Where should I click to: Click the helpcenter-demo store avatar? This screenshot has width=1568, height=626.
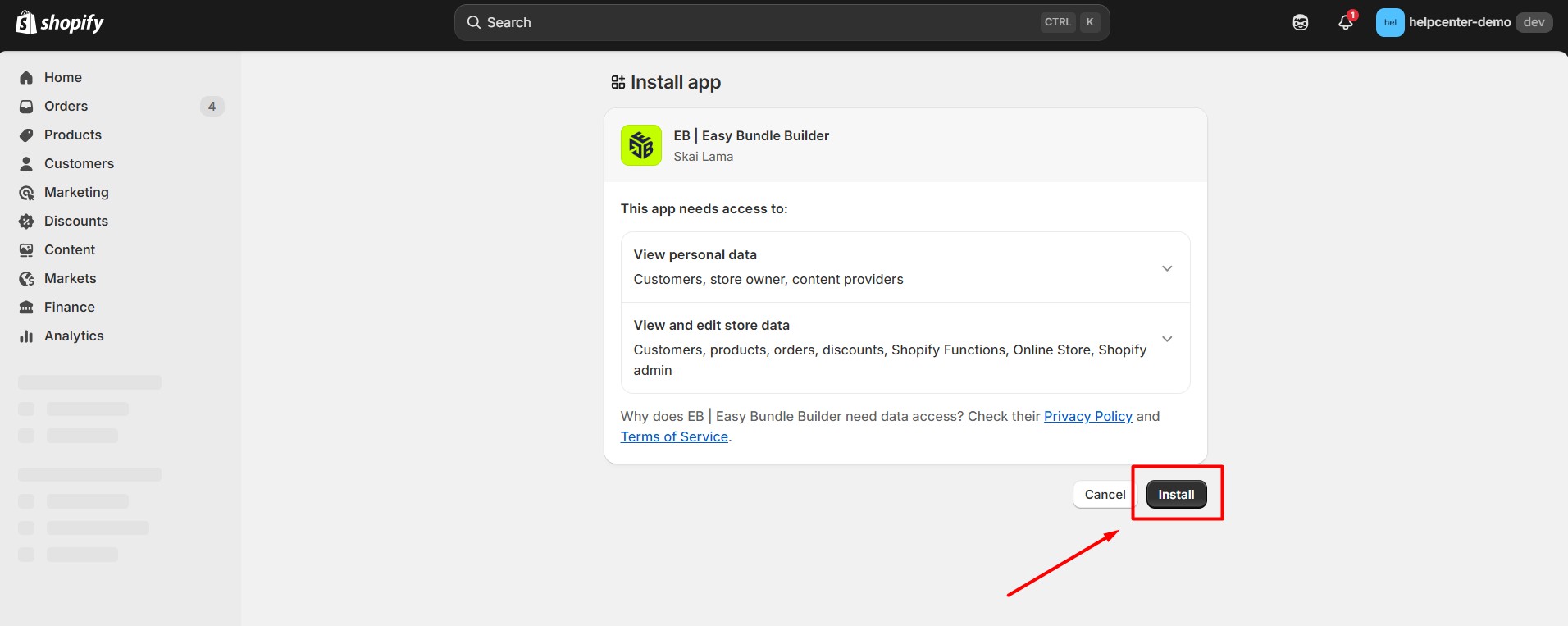tap(1390, 22)
